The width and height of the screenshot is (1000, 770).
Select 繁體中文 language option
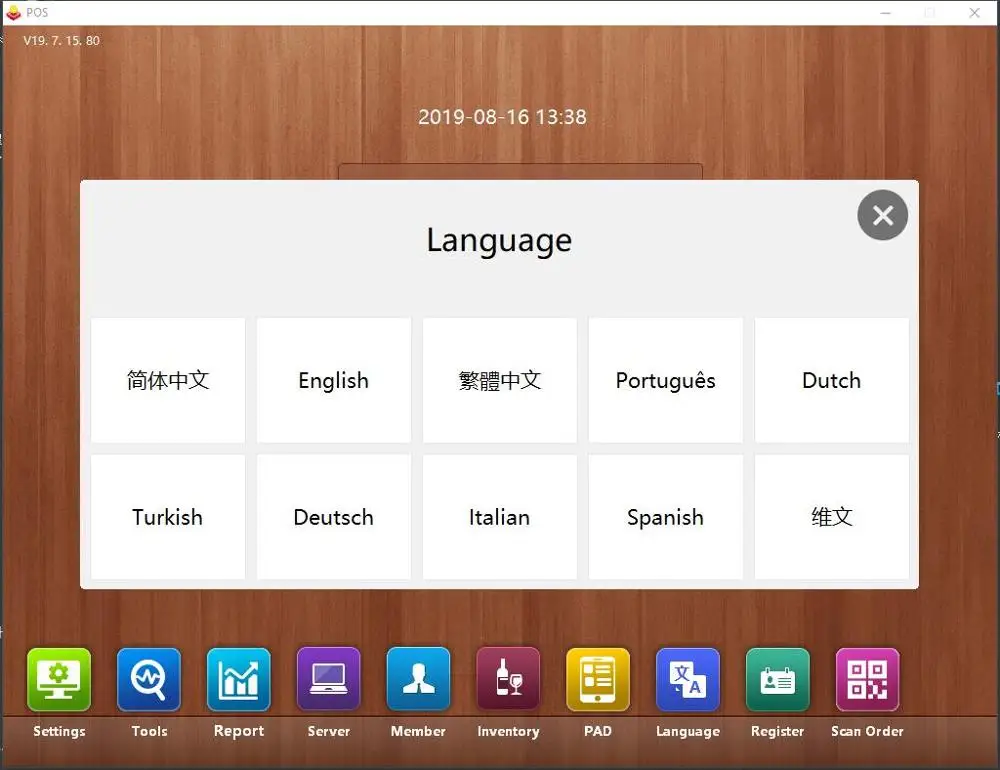tap(499, 380)
